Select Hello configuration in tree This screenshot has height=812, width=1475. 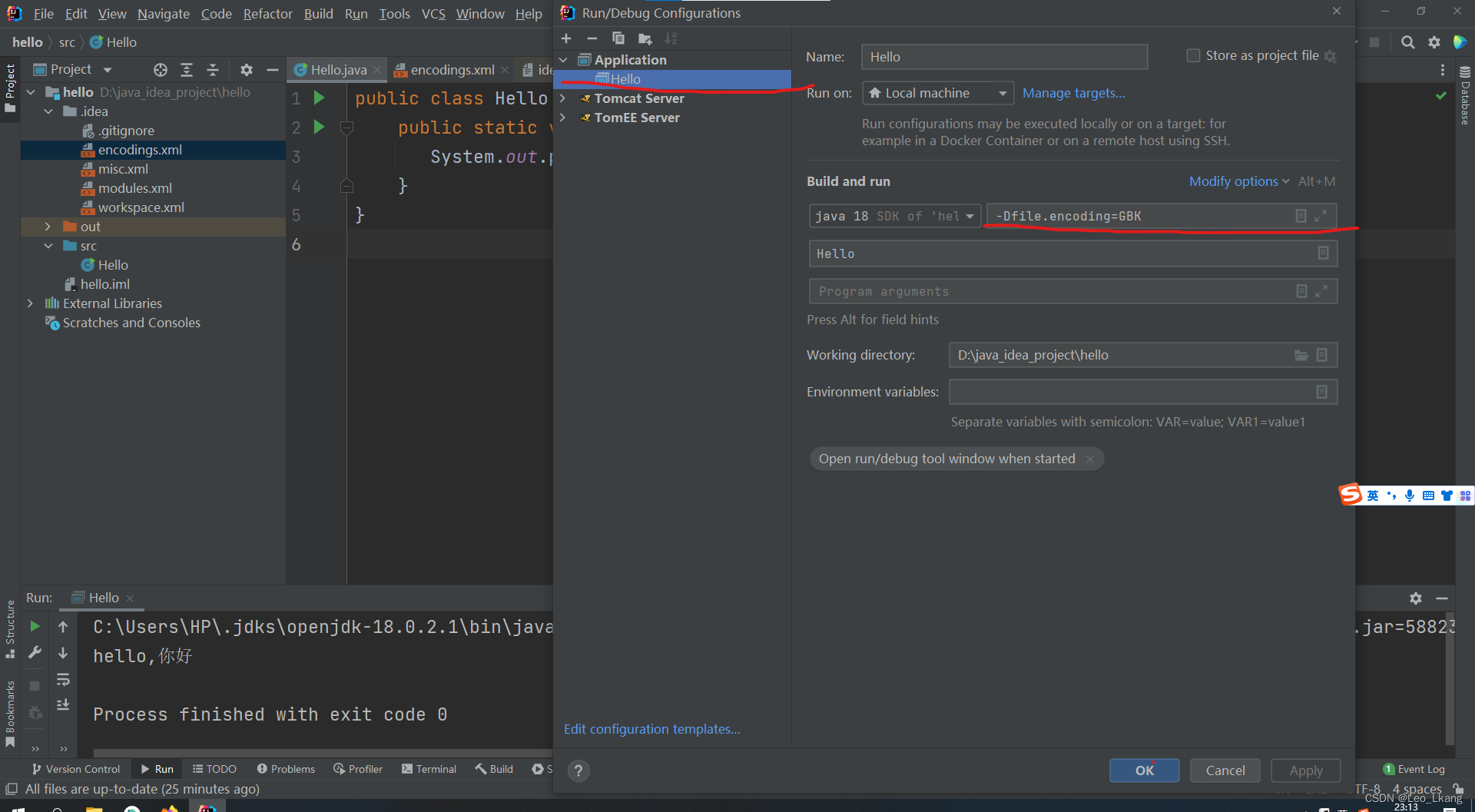(672, 79)
